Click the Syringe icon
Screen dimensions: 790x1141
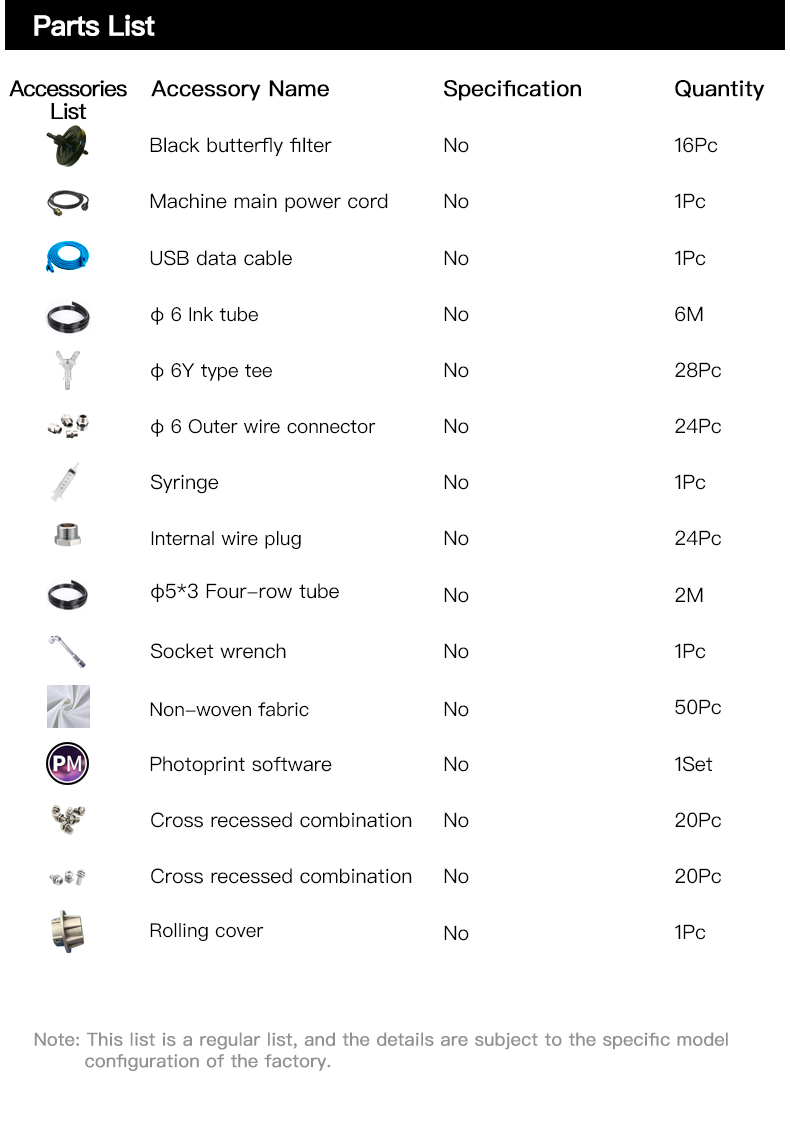[68, 482]
